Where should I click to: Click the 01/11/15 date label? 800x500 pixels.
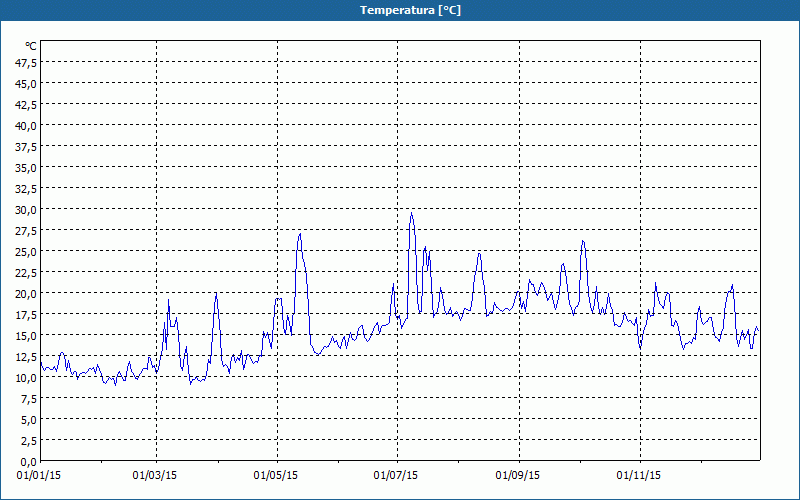[x=638, y=476]
